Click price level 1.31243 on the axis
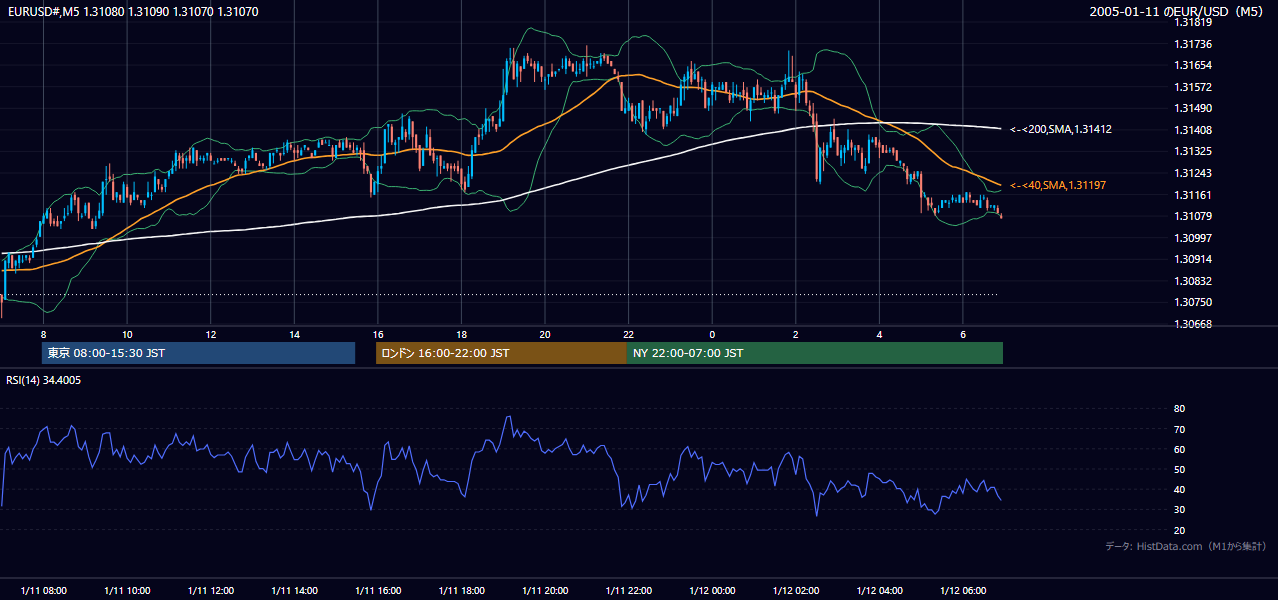This screenshot has height=600, width=1278. [1193, 173]
